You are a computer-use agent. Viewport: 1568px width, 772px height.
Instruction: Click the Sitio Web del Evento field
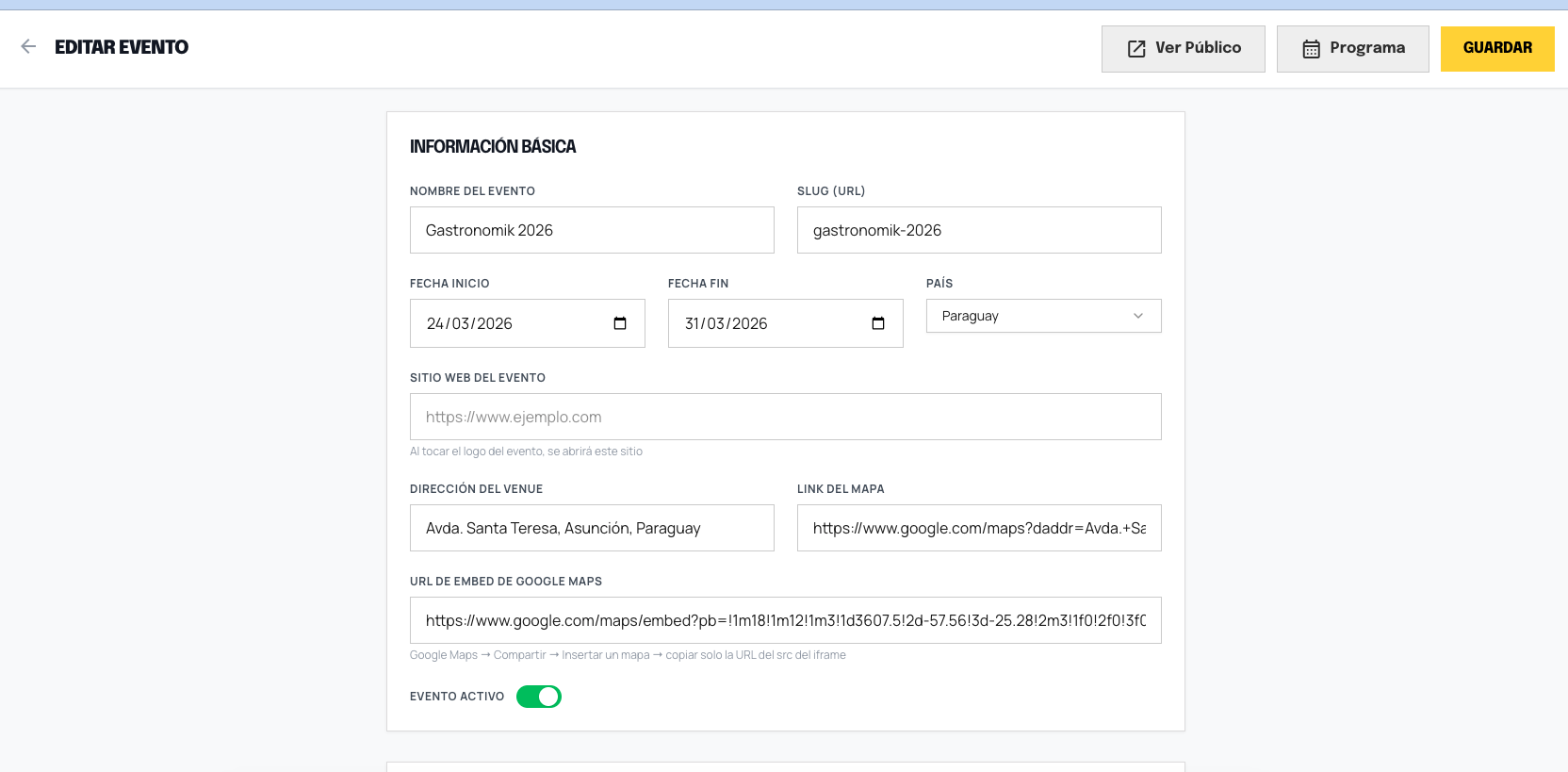[786, 417]
